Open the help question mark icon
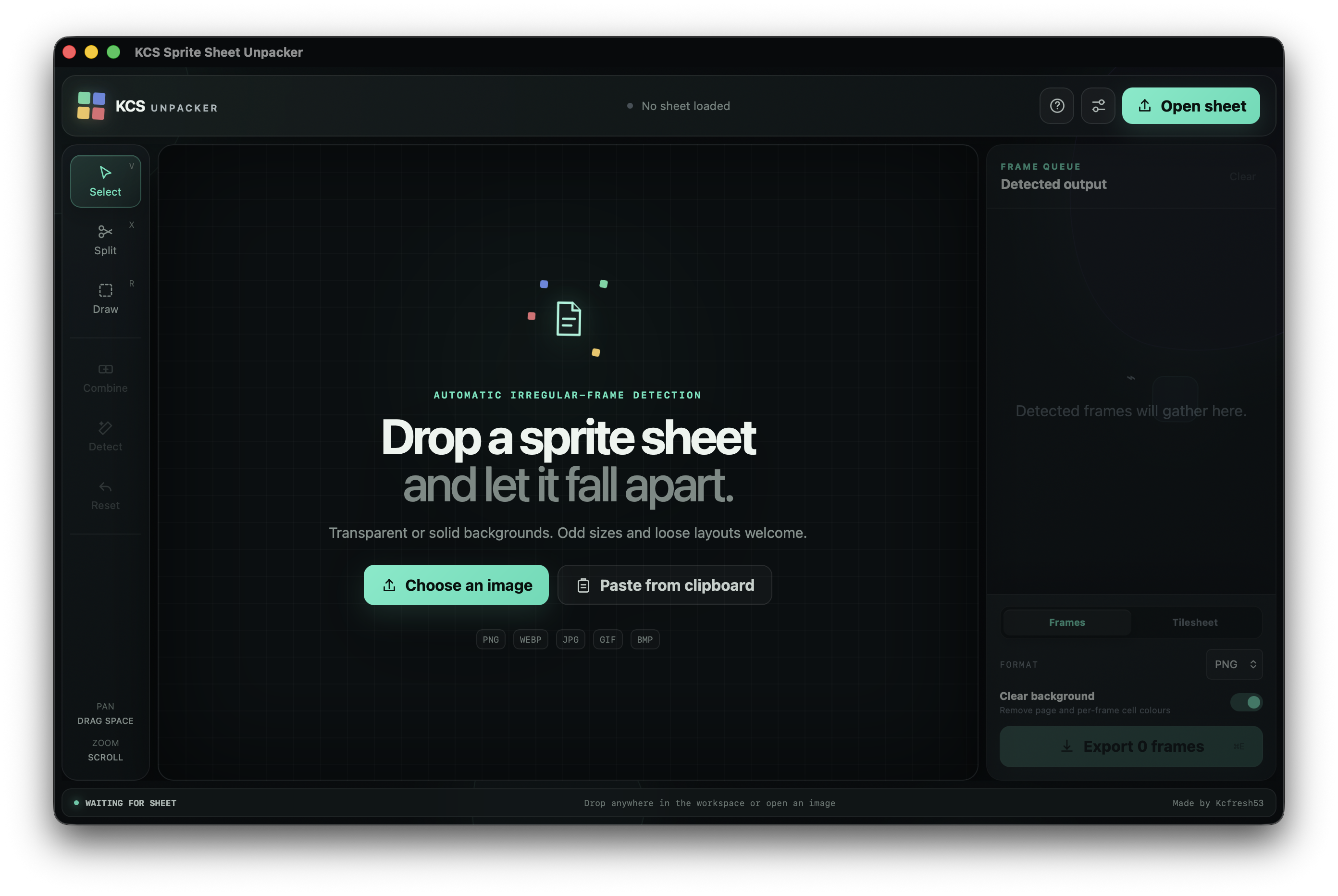Screen dimensions: 1338x896 tap(1057, 106)
